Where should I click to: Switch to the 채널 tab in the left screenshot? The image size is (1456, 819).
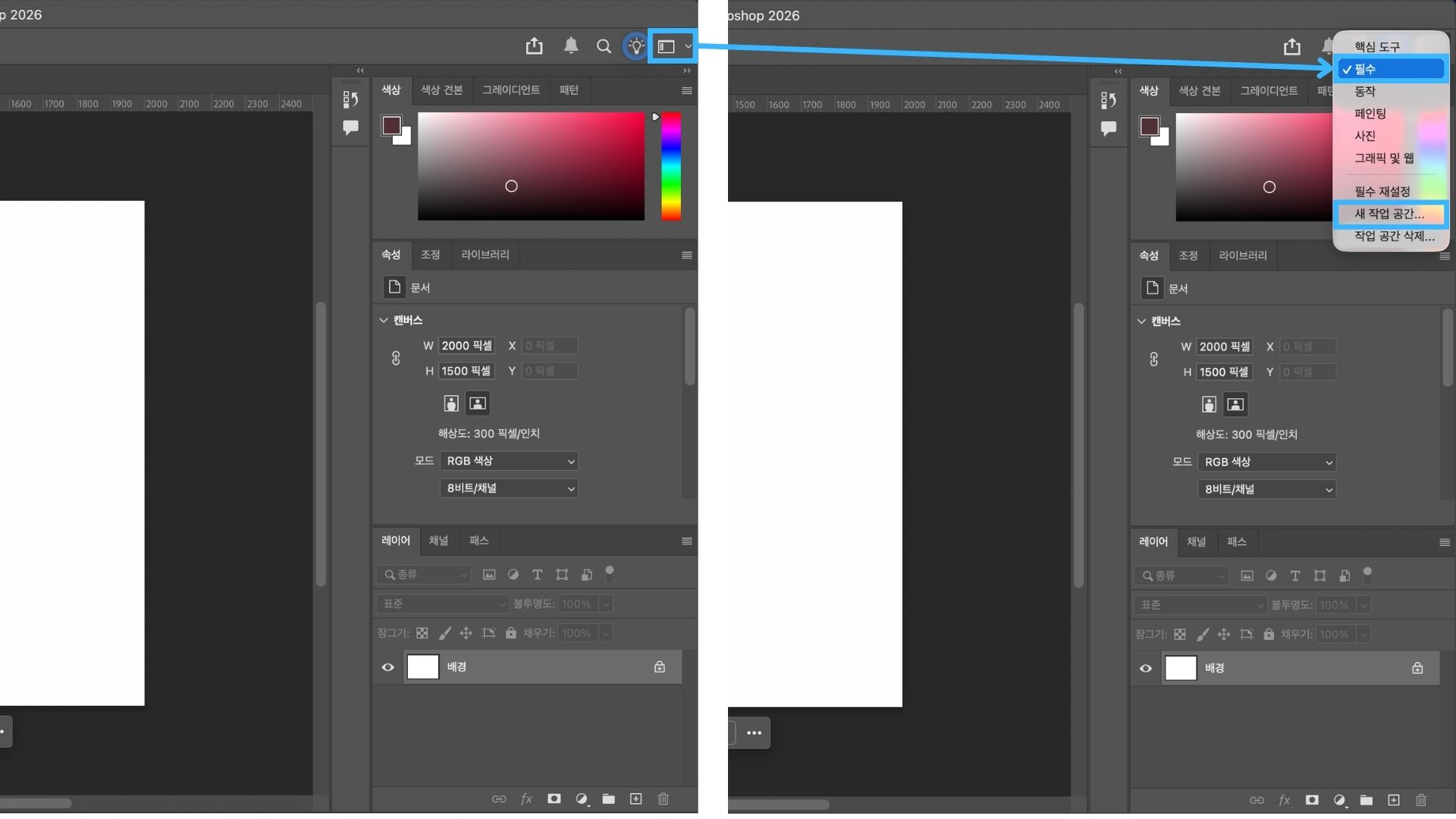pyautogui.click(x=438, y=541)
